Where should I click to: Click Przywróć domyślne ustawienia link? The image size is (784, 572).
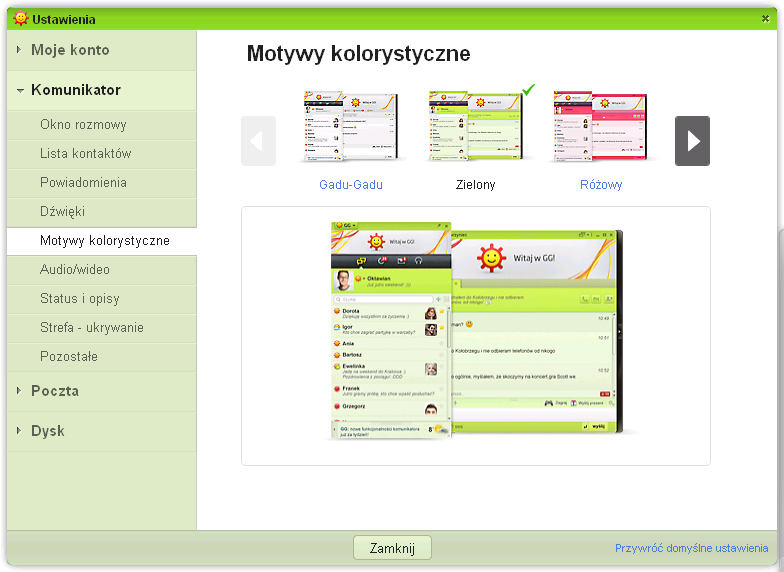(x=692, y=548)
